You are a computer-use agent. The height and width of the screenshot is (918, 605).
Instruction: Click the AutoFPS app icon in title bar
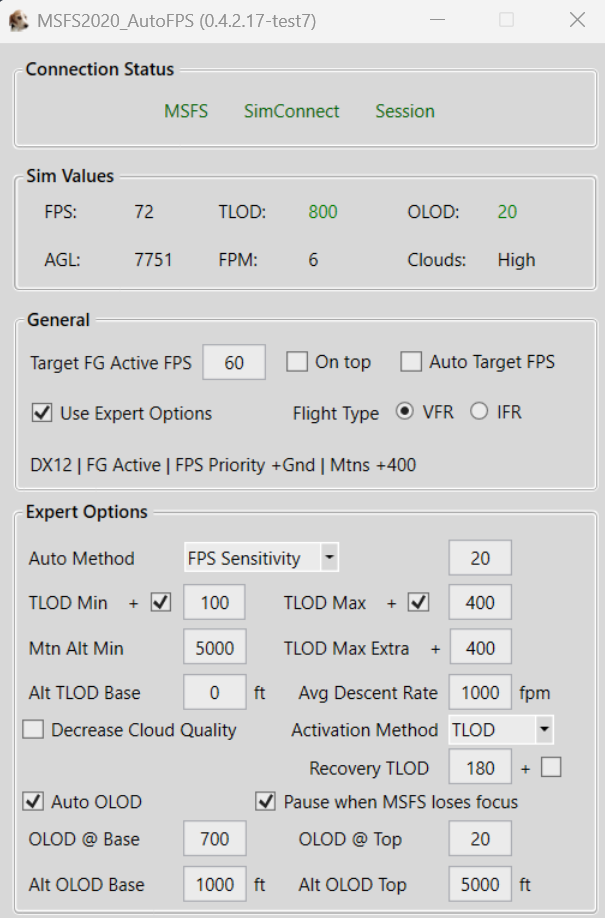[18, 20]
